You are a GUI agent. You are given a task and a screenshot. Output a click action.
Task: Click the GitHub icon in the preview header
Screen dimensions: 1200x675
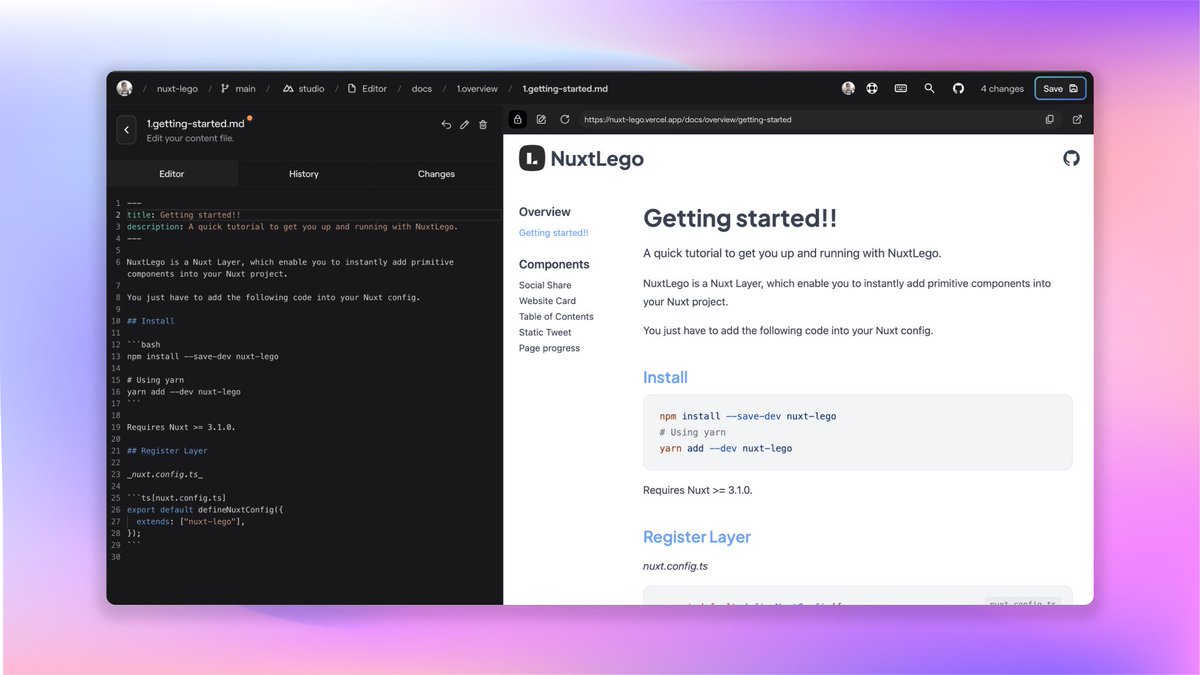tap(1071, 158)
